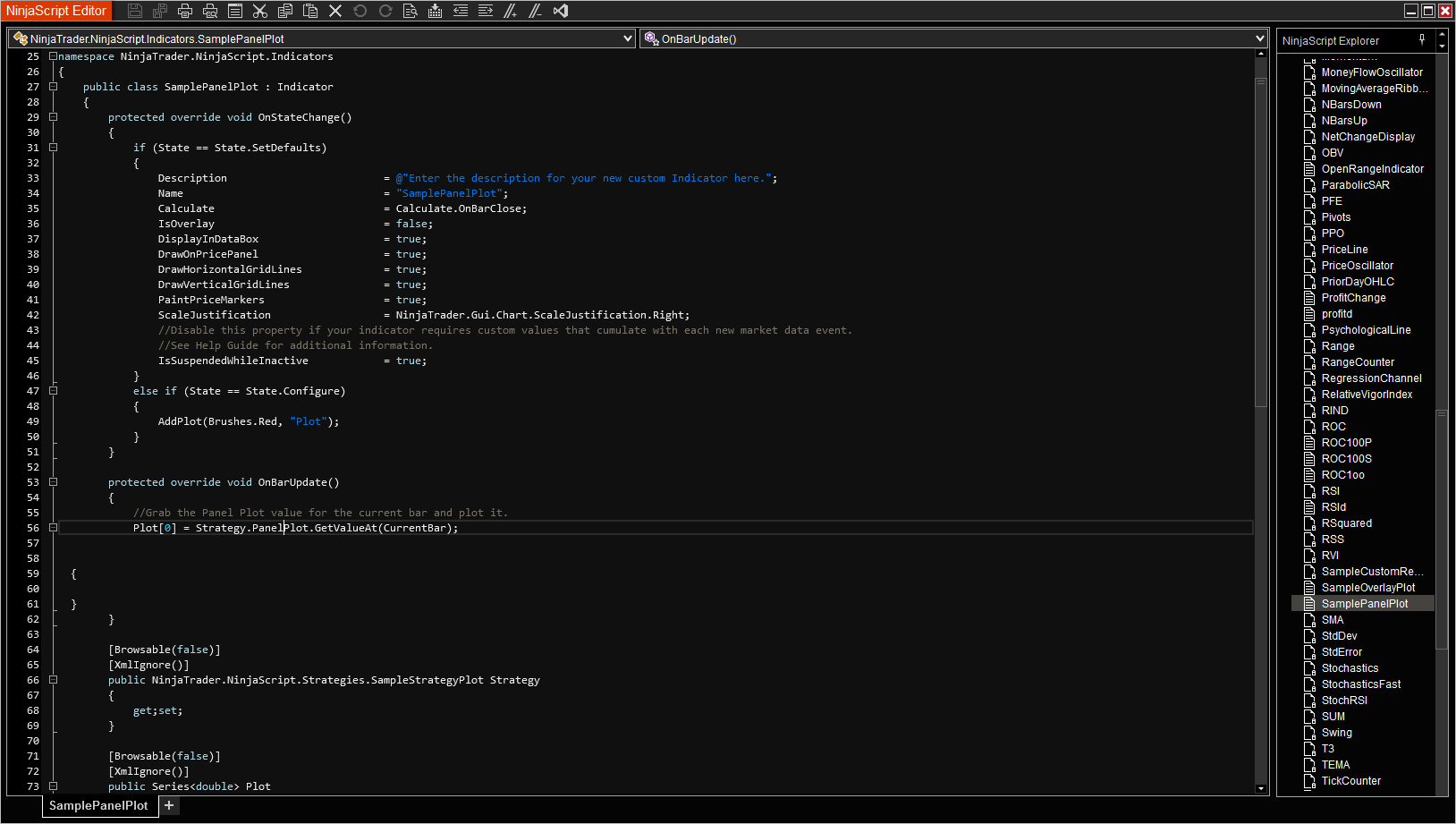Click the Cut scissors icon

tap(260, 11)
